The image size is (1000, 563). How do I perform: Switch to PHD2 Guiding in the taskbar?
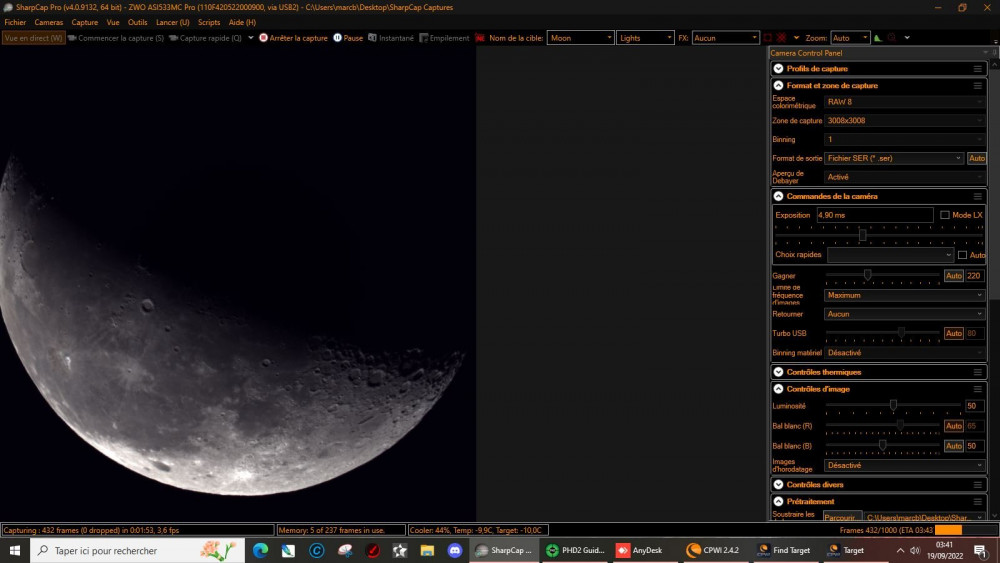pos(575,550)
